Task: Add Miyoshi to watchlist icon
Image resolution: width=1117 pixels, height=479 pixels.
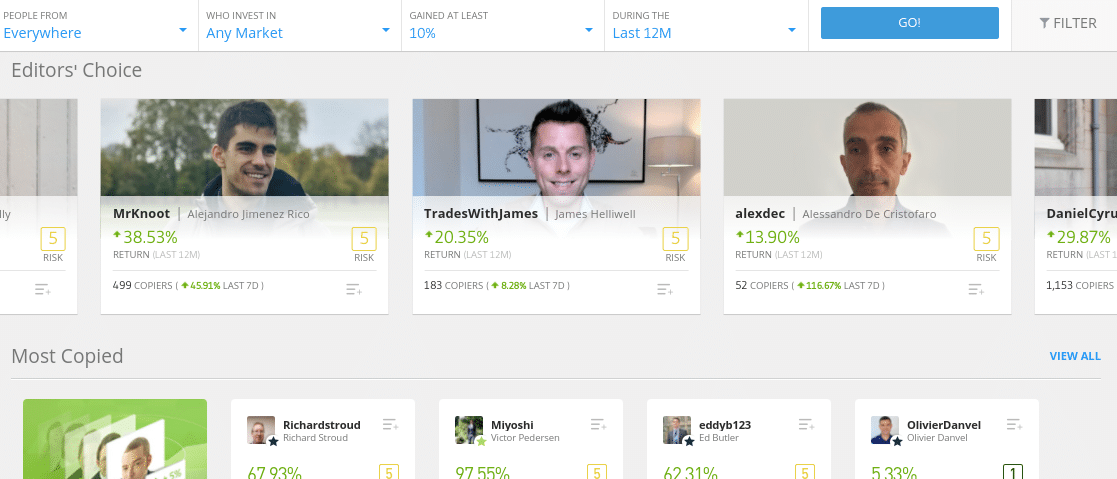Action: (598, 425)
